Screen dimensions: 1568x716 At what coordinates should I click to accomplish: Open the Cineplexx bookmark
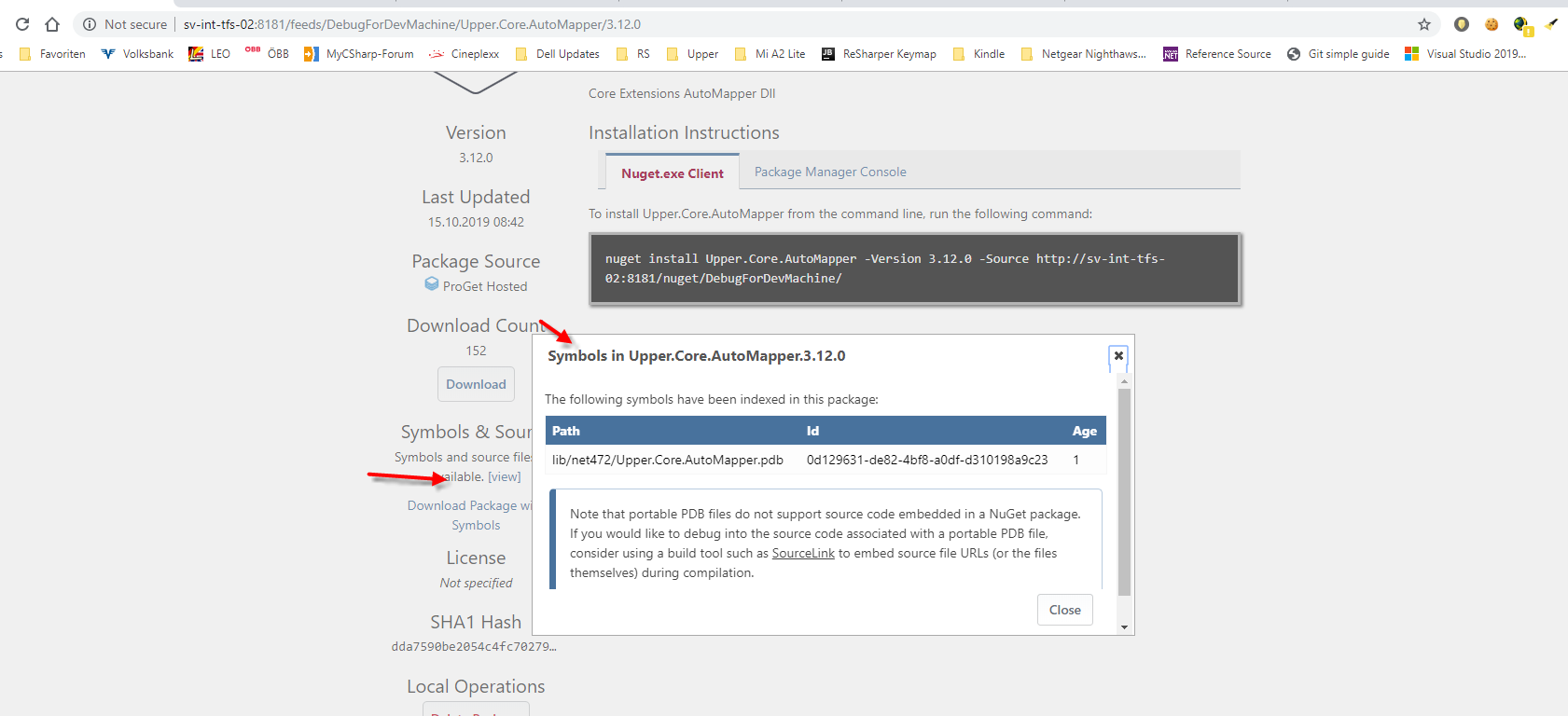tap(464, 54)
